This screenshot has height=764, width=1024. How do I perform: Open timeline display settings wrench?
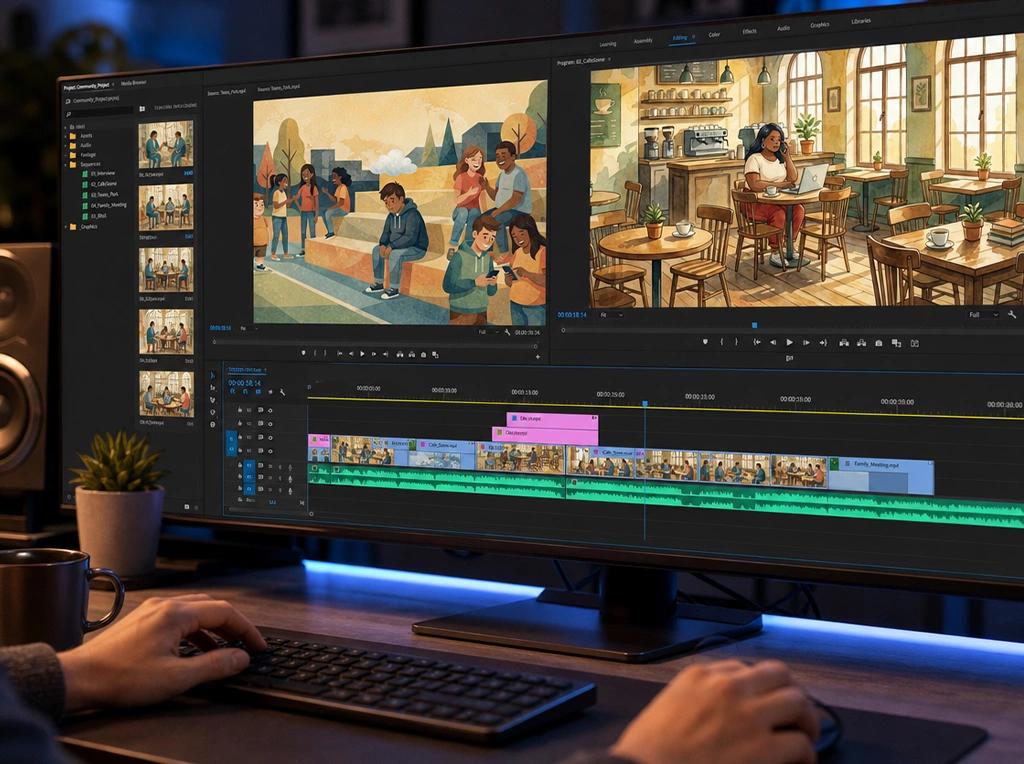[282, 392]
